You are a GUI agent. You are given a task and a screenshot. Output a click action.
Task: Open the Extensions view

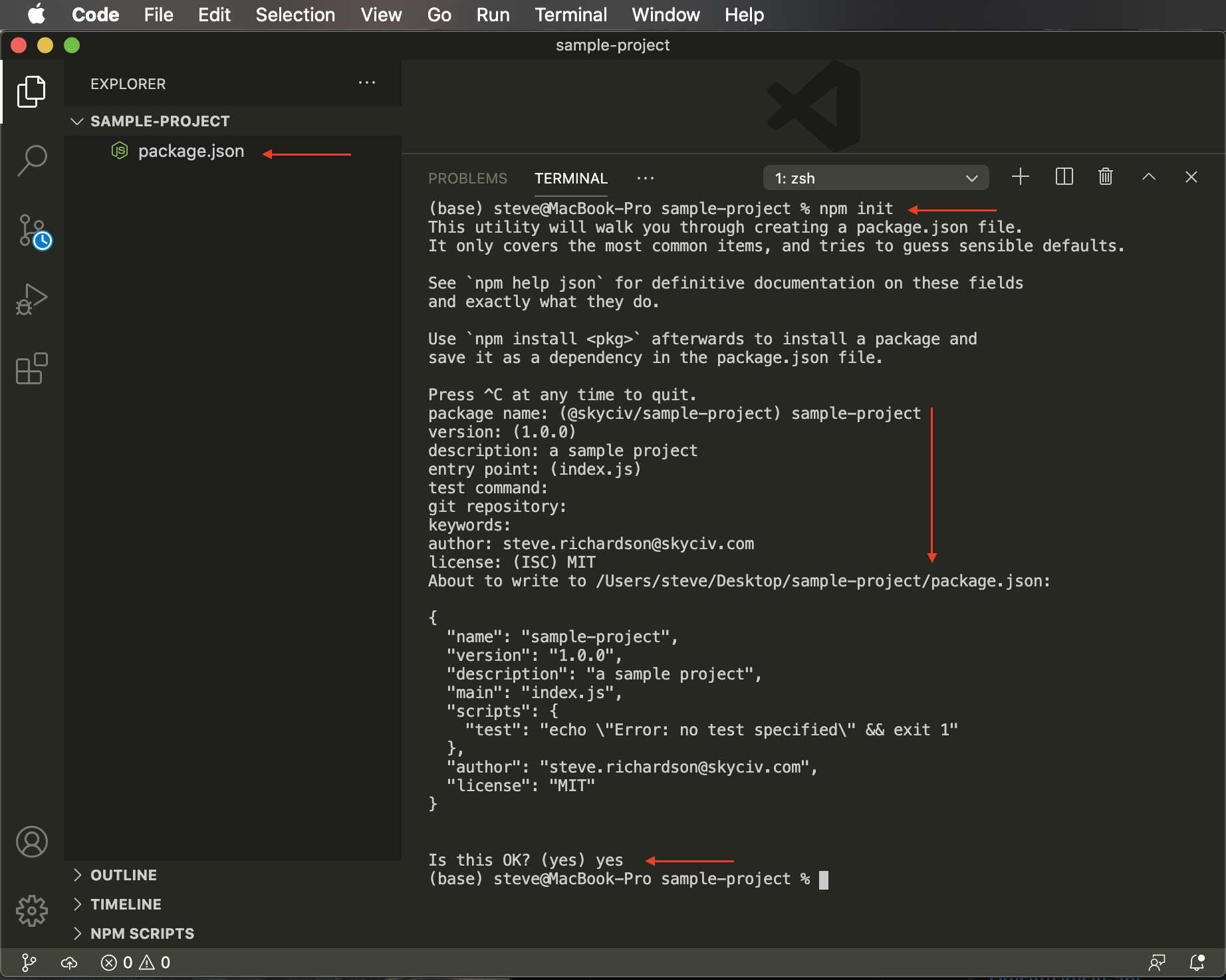pos(32,368)
